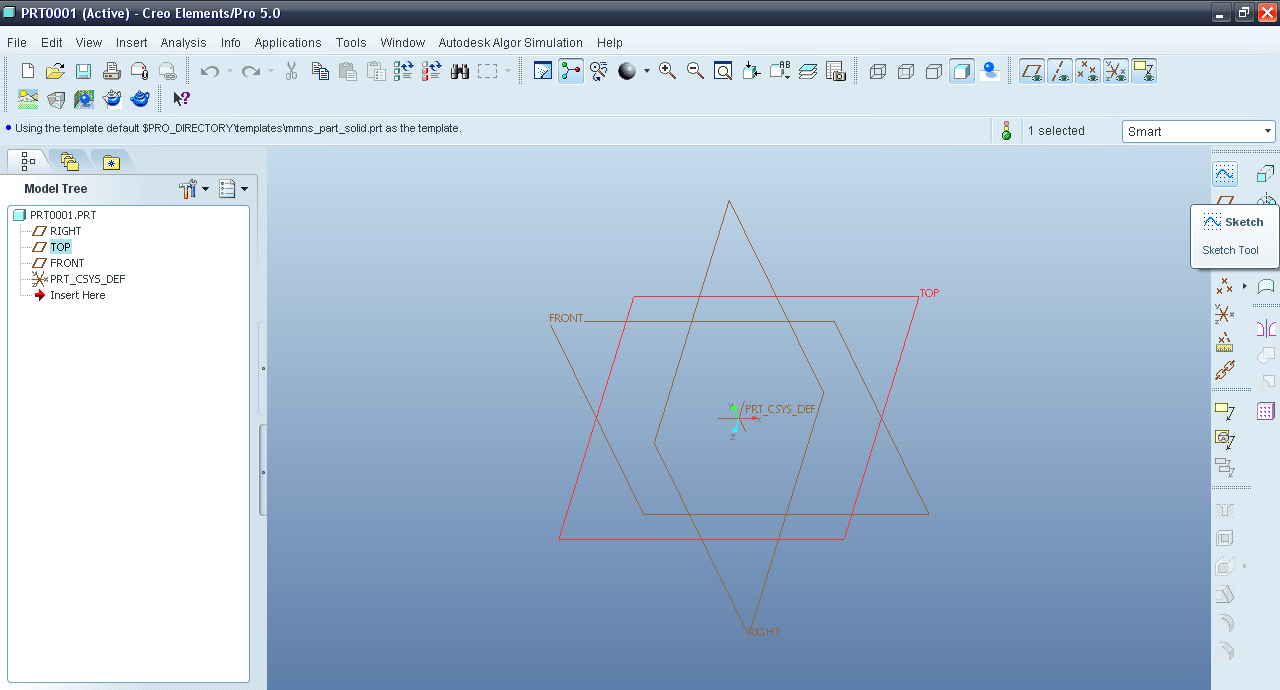Open the saved view list icon
Viewport: 1280px width, 690px height.
(x=780, y=71)
